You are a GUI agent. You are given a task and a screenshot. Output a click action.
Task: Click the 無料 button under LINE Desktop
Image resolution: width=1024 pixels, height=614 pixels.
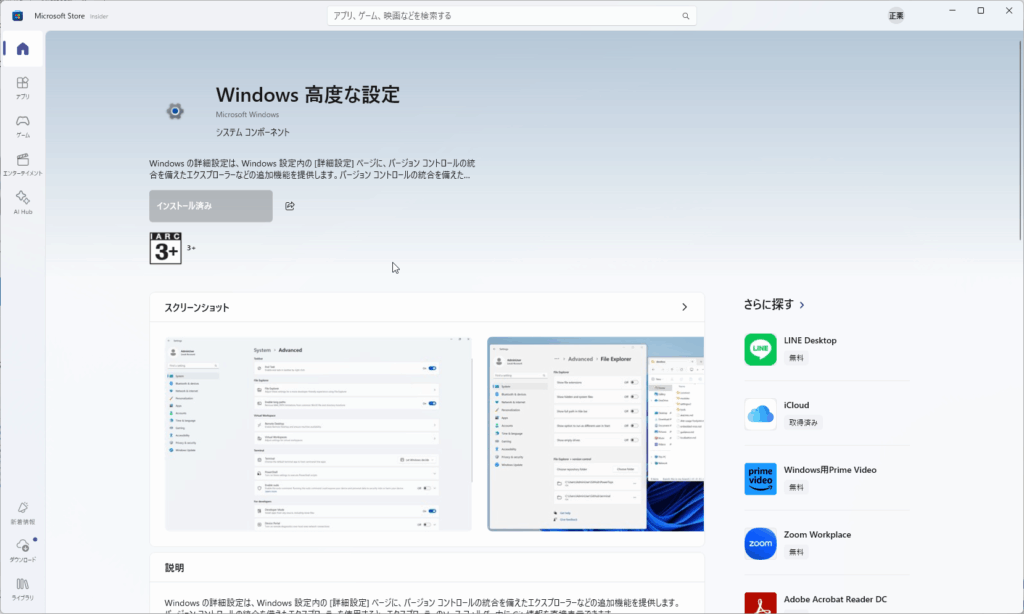[796, 358]
